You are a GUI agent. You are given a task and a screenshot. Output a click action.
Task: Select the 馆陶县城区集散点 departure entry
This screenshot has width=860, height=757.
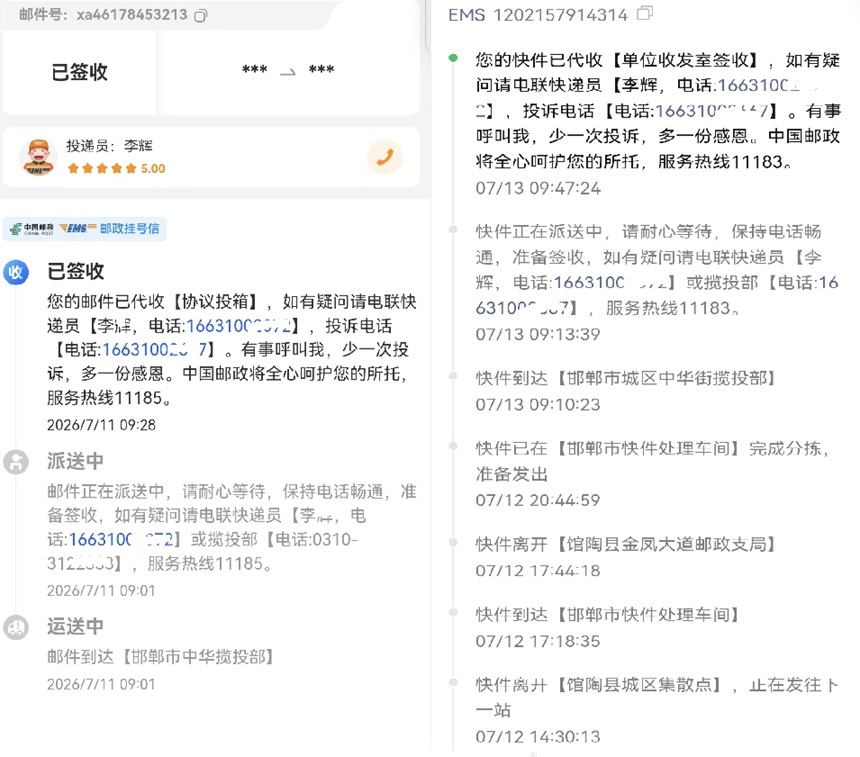(657, 697)
